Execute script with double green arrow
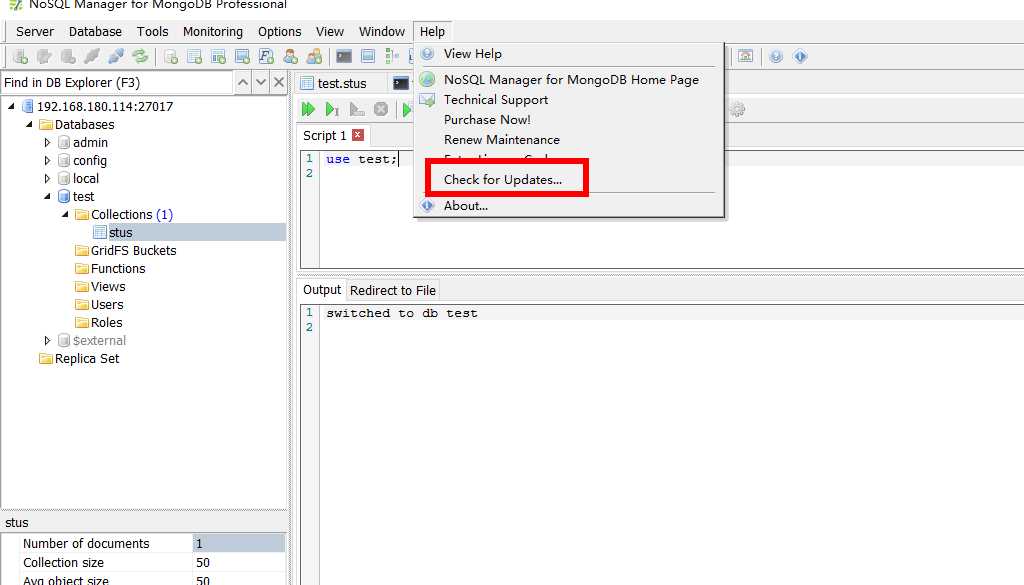 tap(308, 110)
